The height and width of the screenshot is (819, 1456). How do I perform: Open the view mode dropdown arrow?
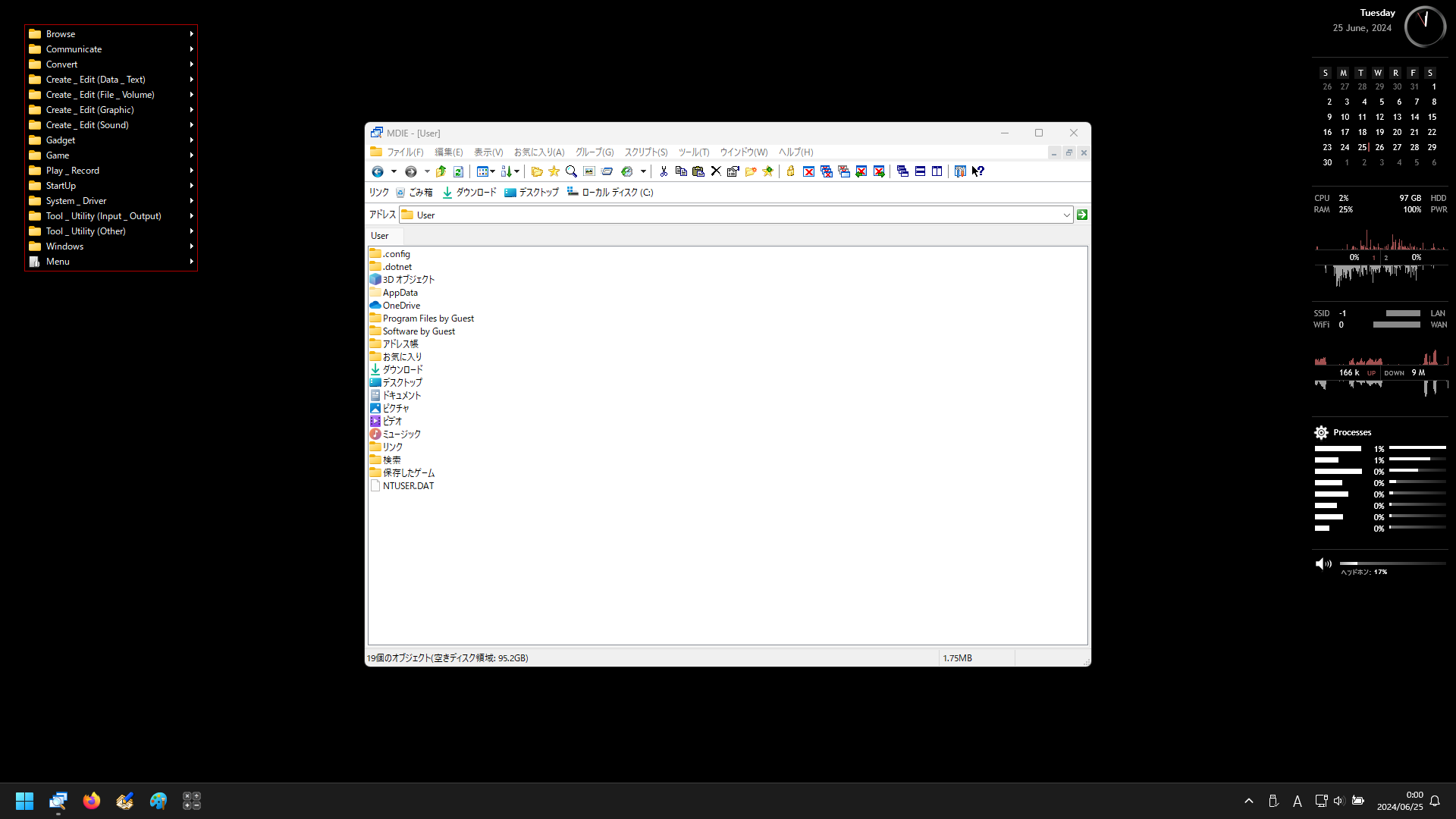click(492, 171)
